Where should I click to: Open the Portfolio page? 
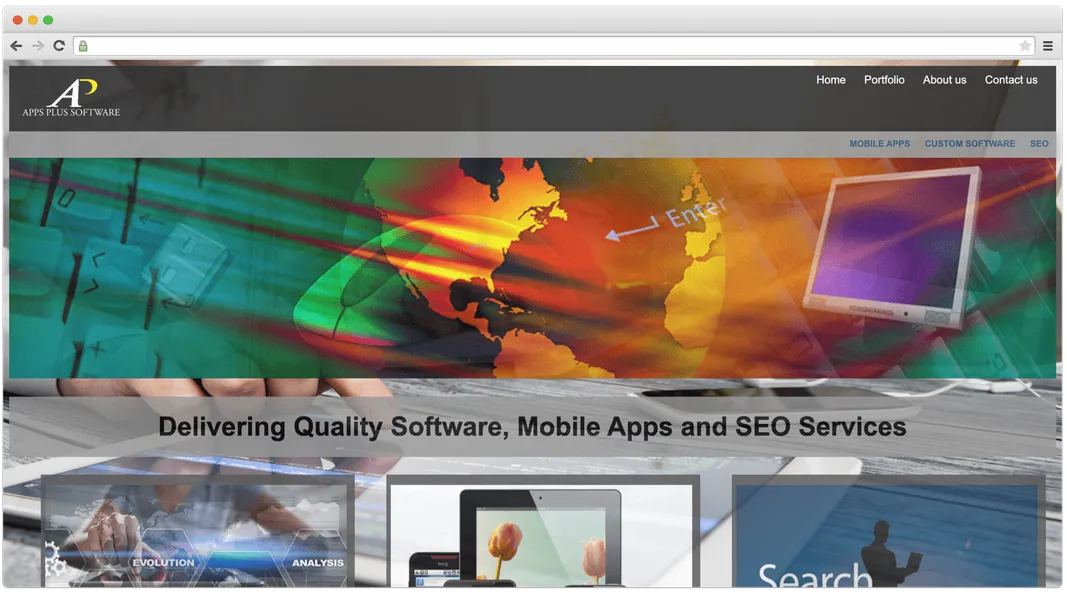[884, 80]
